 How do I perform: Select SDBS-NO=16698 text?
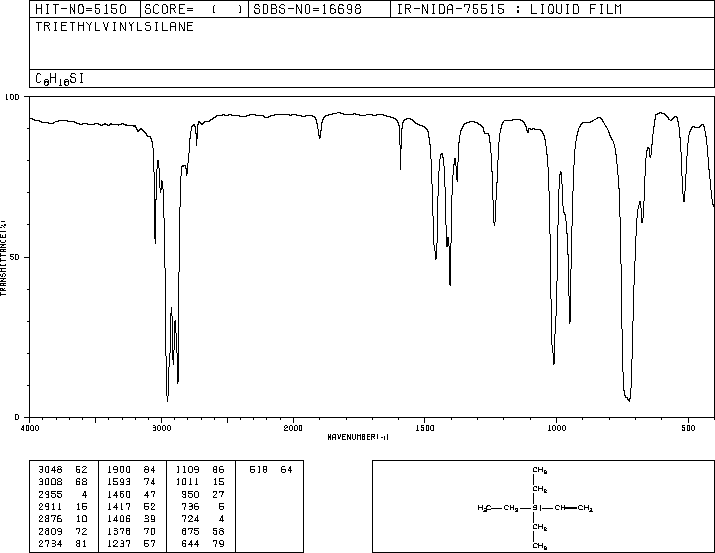(x=307, y=9)
